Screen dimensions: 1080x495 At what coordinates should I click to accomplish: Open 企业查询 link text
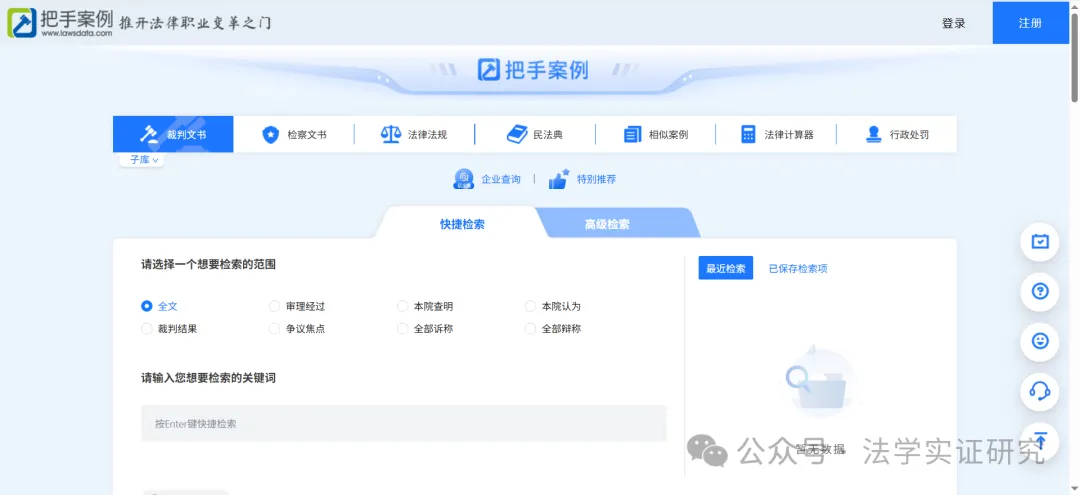pos(501,179)
